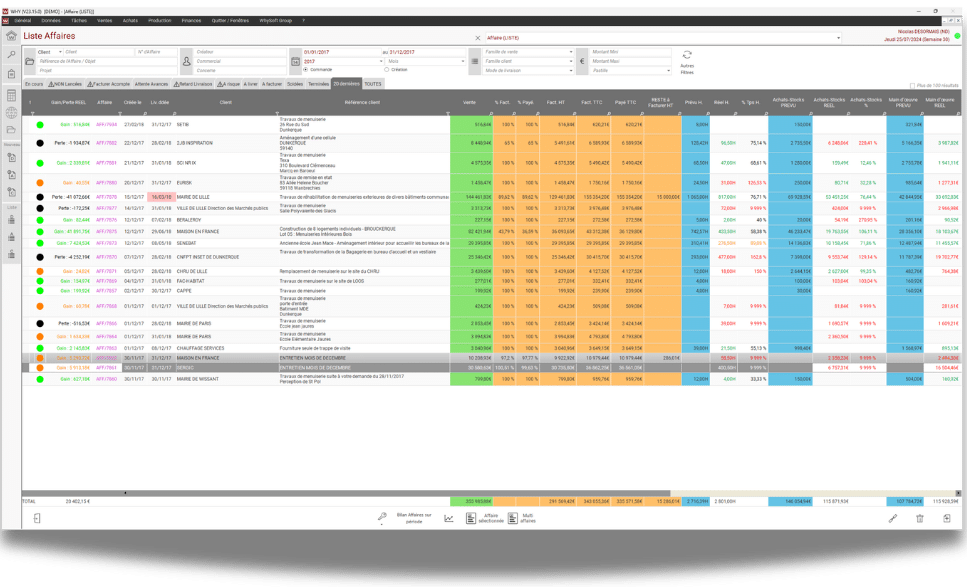Click the filter funnel under Client column header
The height and width of the screenshot is (587, 967).
(x=277, y=113)
